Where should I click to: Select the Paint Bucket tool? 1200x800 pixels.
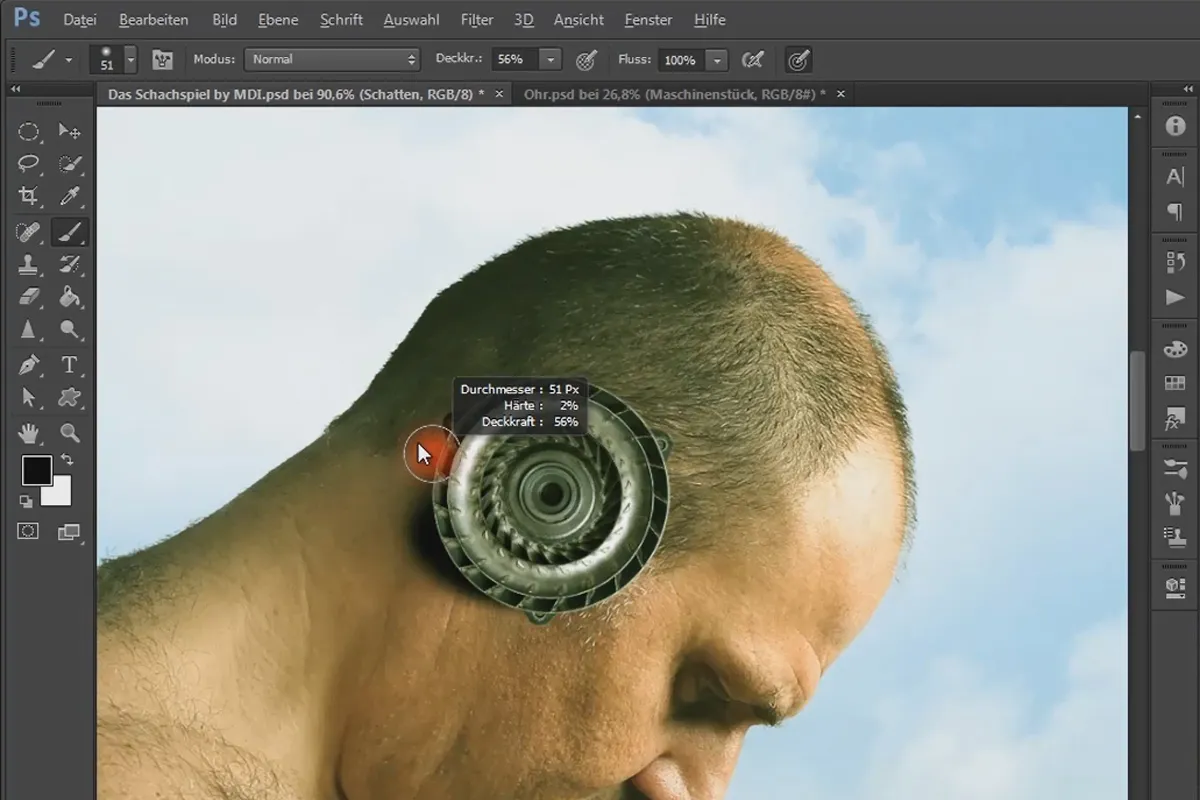tap(69, 297)
